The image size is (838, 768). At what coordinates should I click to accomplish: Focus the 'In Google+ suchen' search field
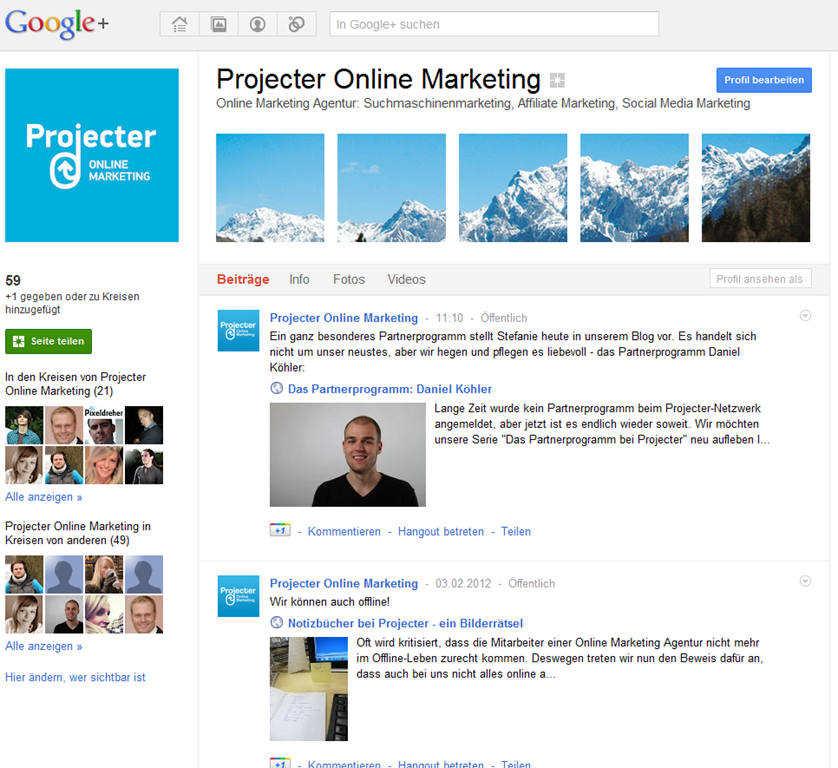coord(494,24)
